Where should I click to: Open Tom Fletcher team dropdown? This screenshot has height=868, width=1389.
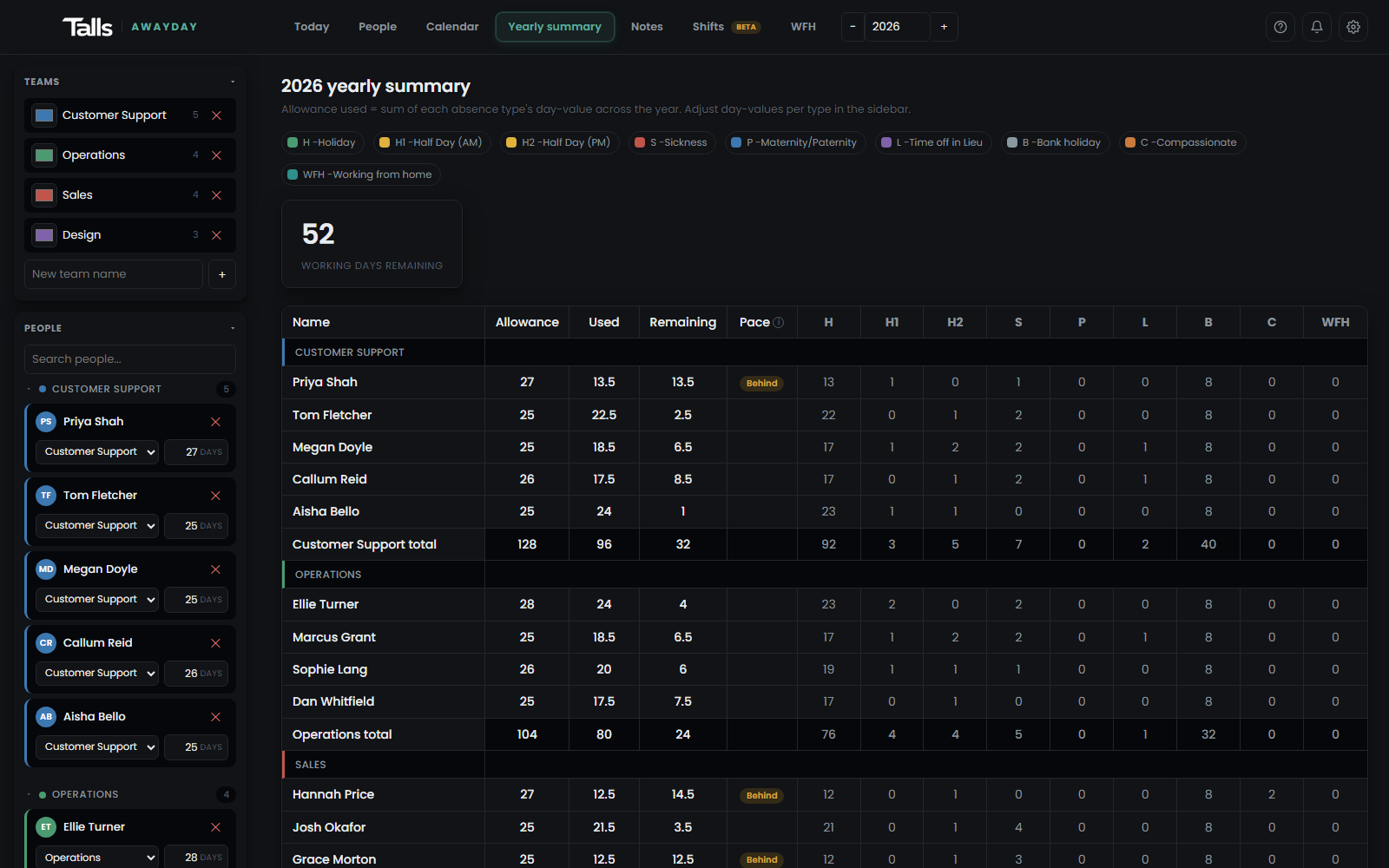coord(97,526)
